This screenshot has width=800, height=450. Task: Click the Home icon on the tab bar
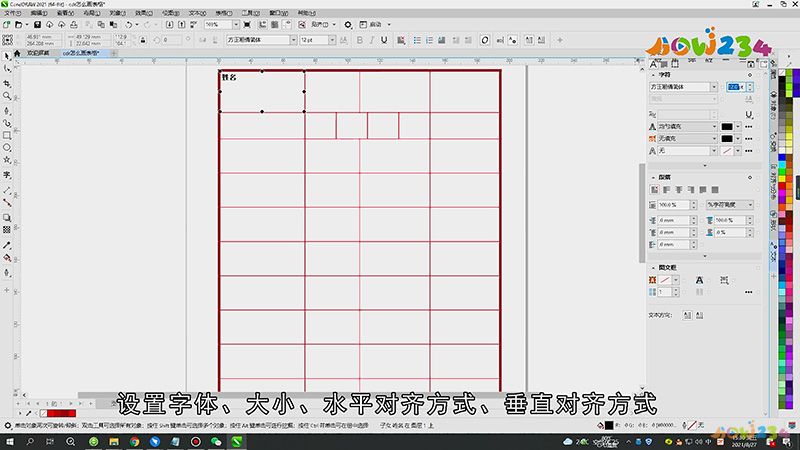[17, 53]
